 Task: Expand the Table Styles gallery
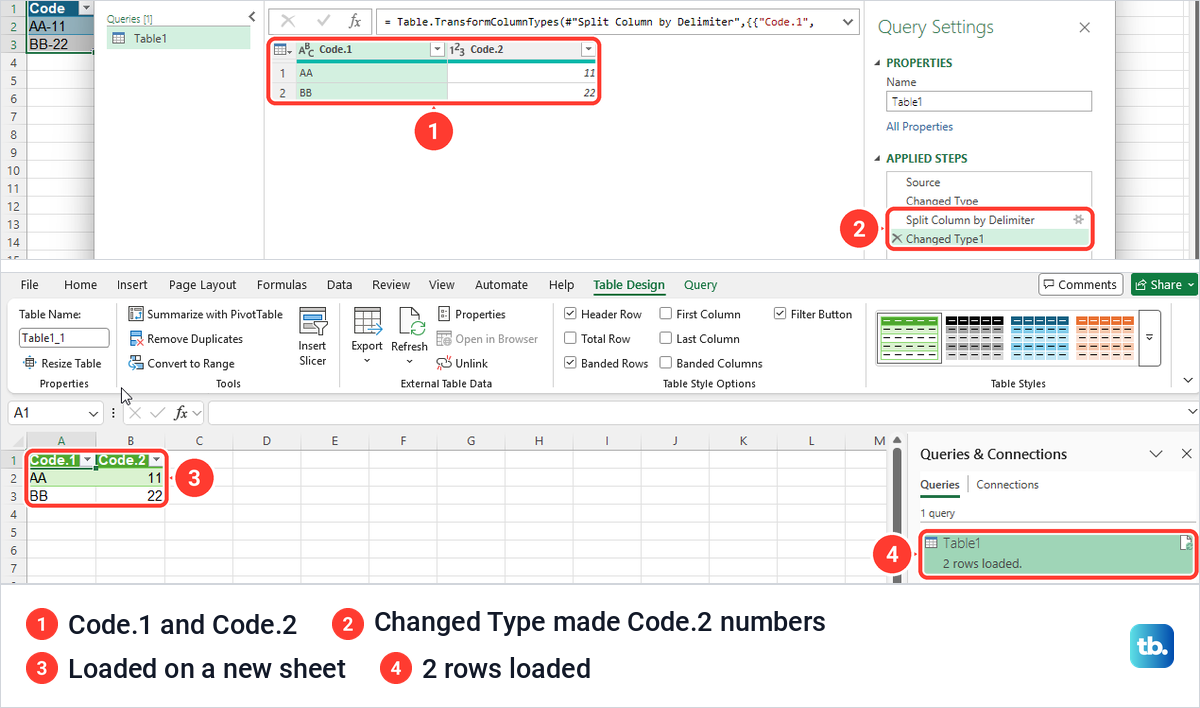coord(1151,339)
